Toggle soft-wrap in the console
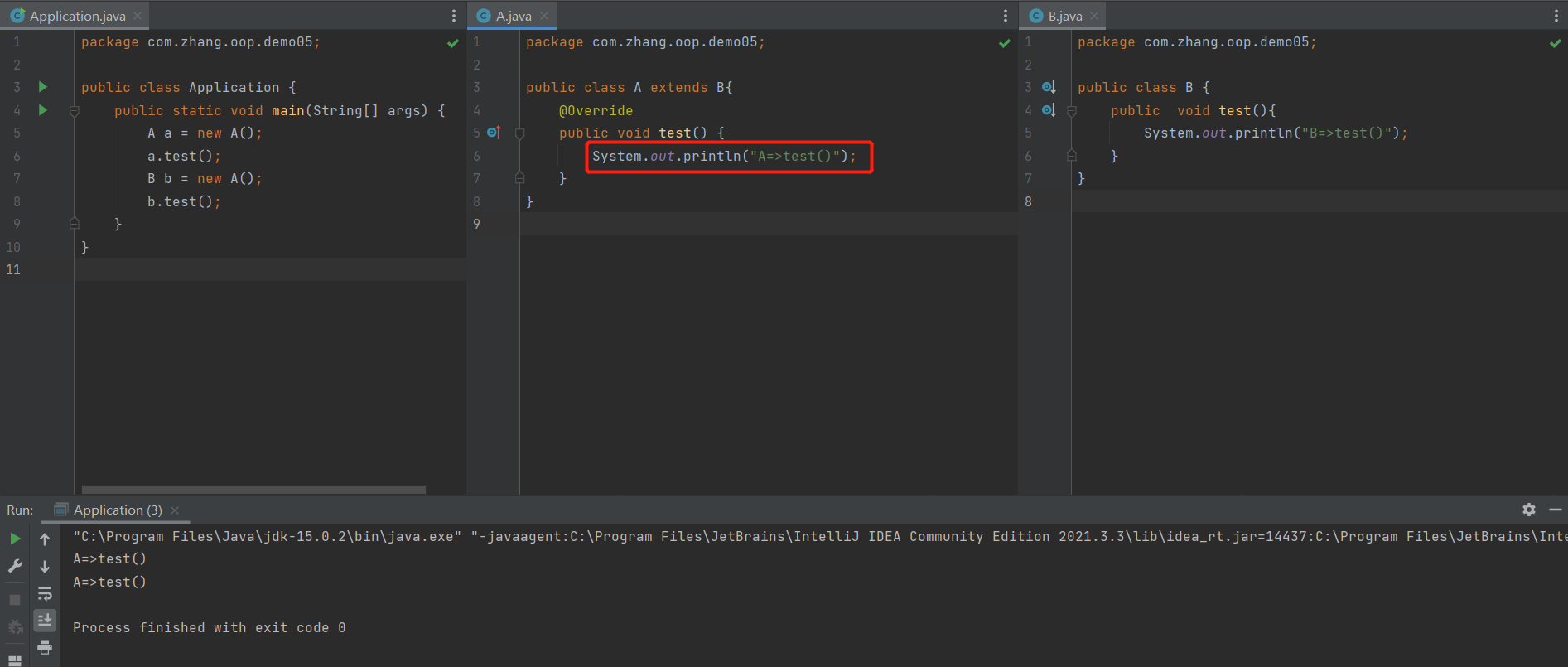 point(45,593)
